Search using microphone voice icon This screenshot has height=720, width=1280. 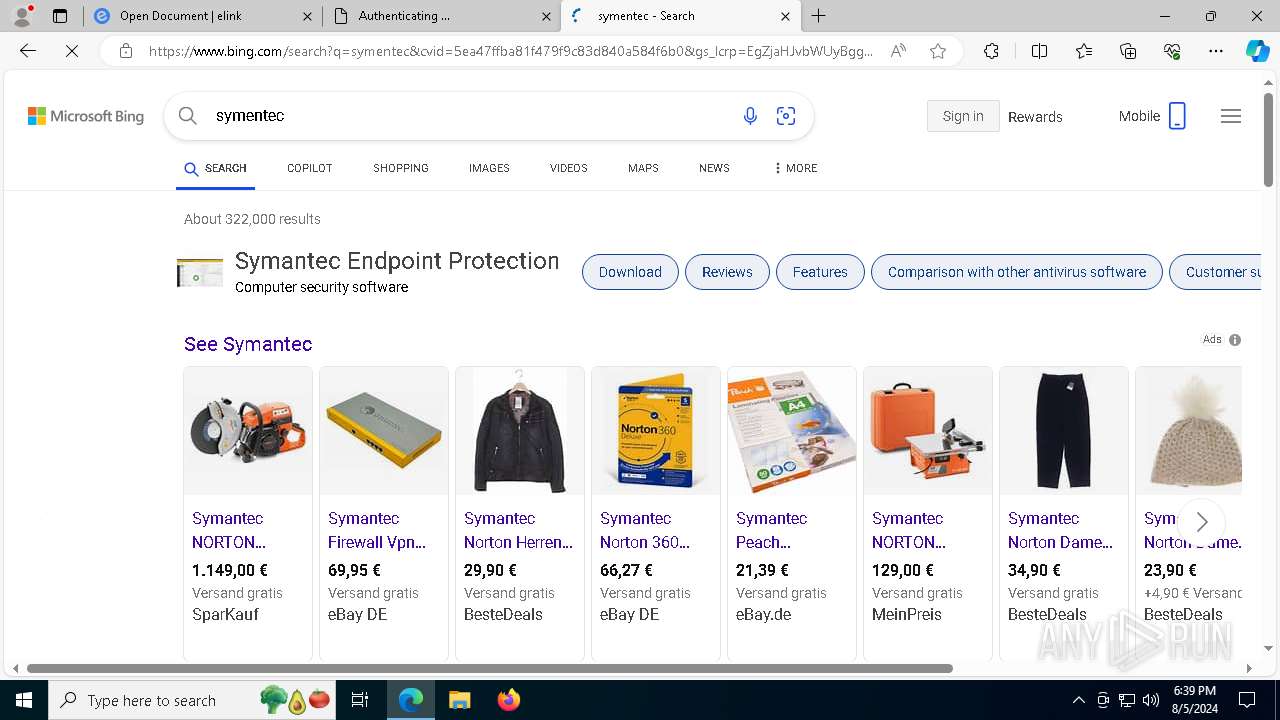click(x=750, y=116)
